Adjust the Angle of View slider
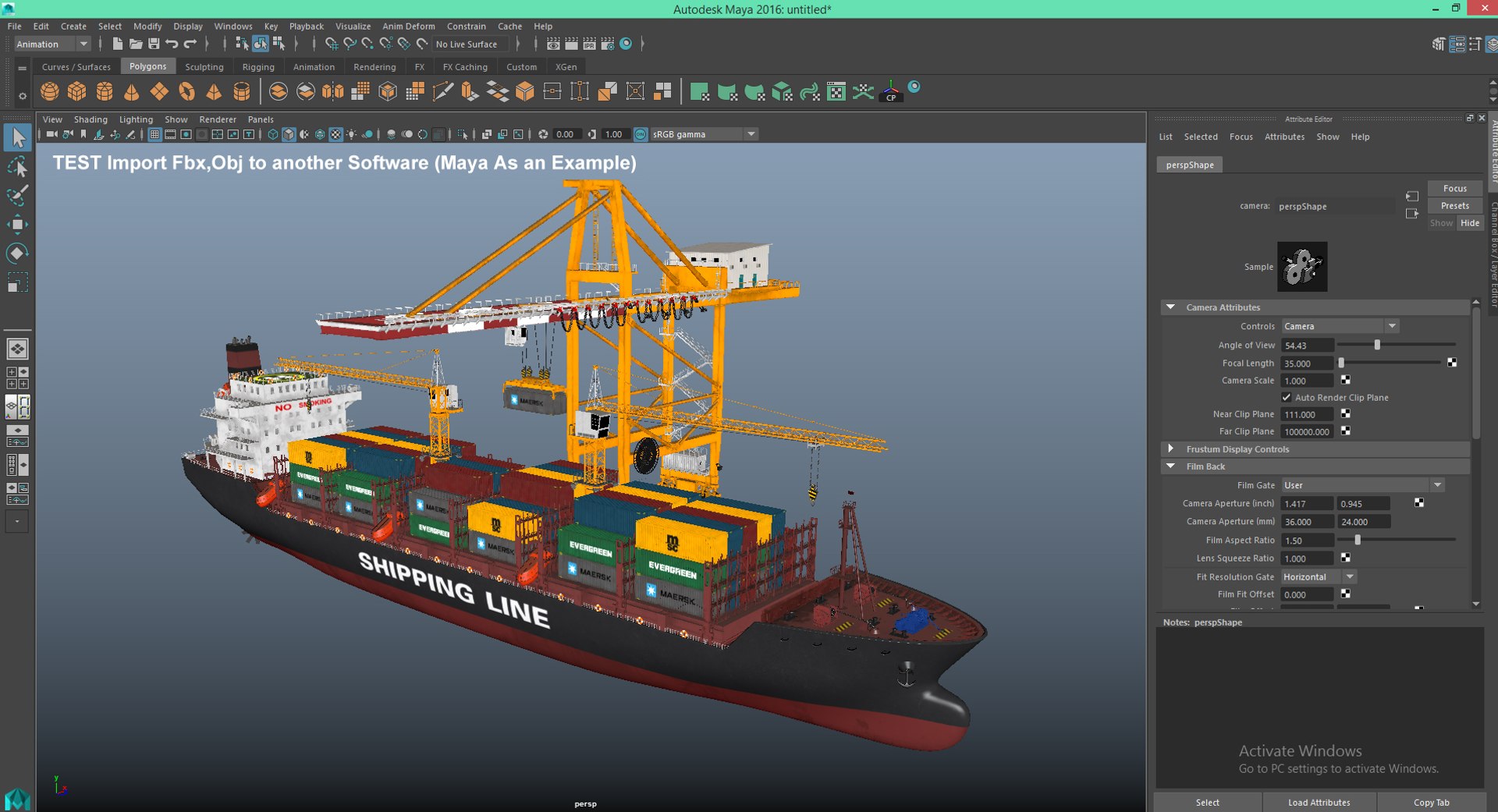This screenshot has height=812, width=1498. [x=1377, y=345]
